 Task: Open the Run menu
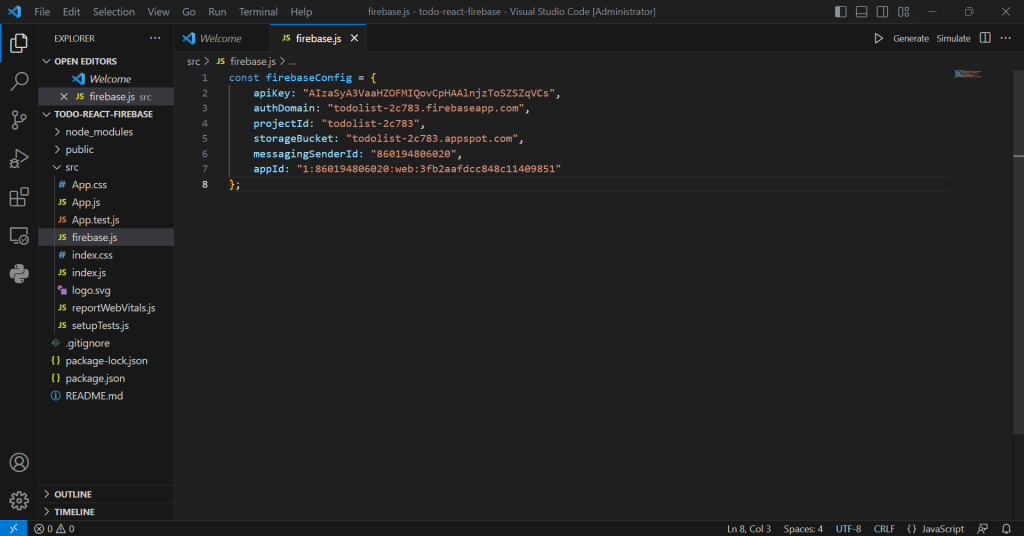[217, 12]
